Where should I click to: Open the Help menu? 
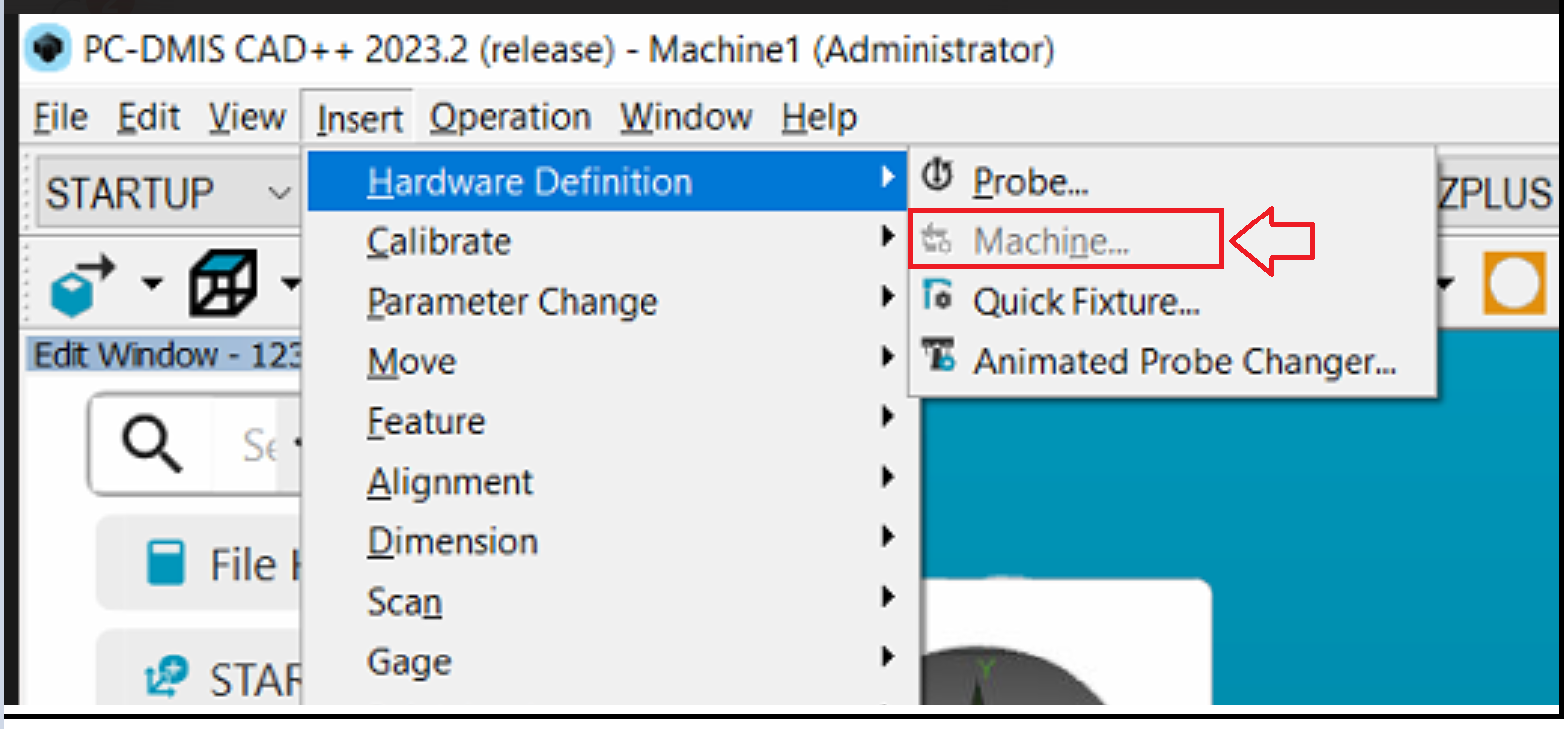(818, 117)
